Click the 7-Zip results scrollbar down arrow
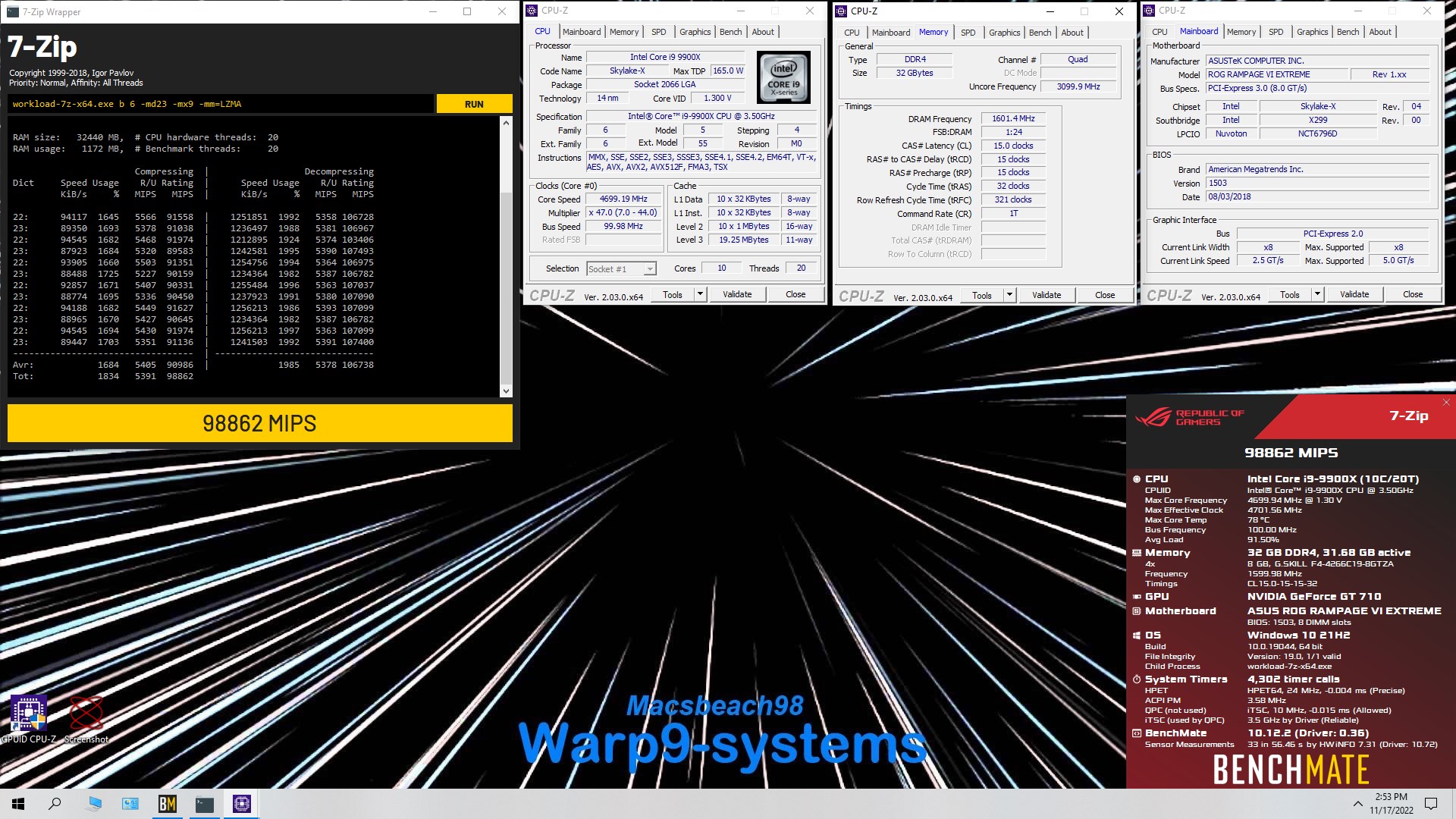1456x819 pixels. click(x=506, y=391)
